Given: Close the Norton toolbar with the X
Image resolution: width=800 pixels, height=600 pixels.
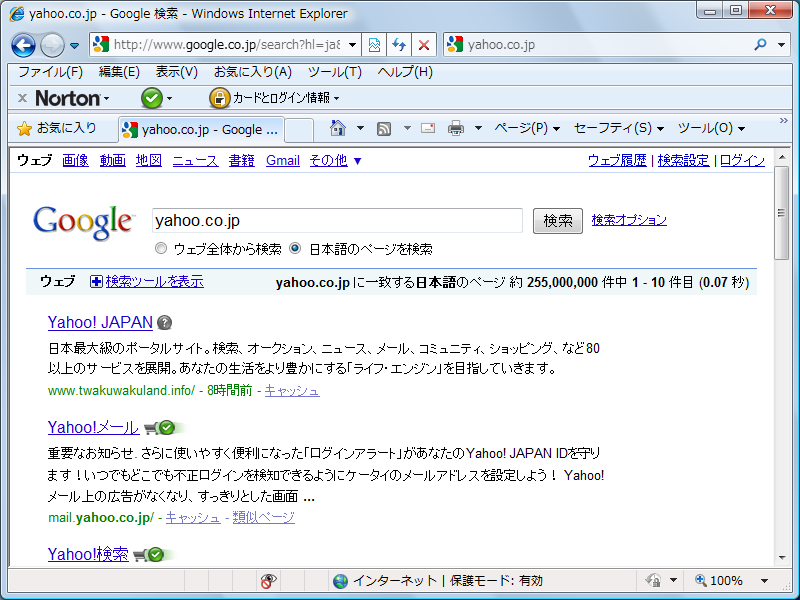Looking at the screenshot, I should point(22,98).
